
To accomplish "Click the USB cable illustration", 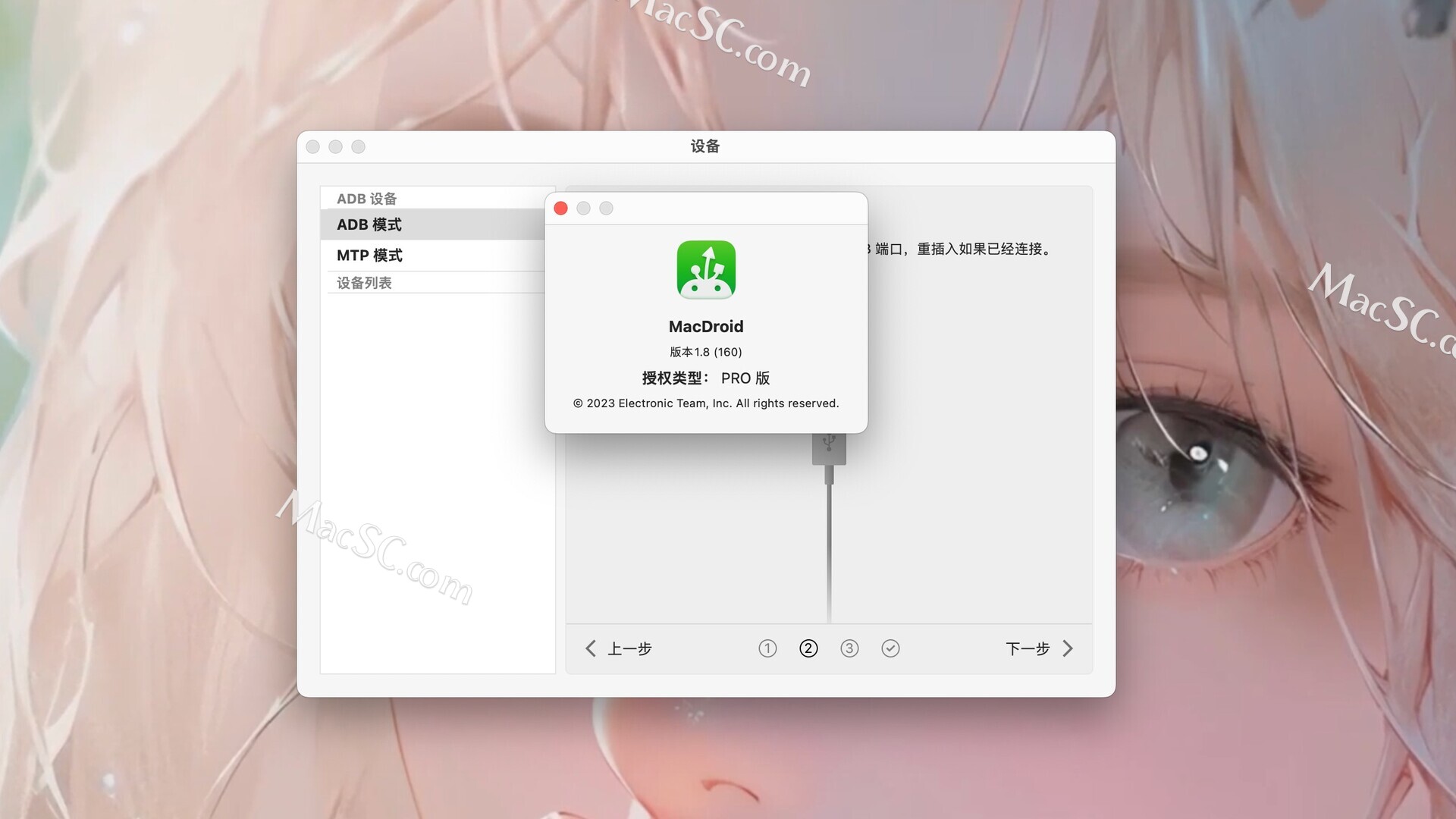I will click(829, 527).
